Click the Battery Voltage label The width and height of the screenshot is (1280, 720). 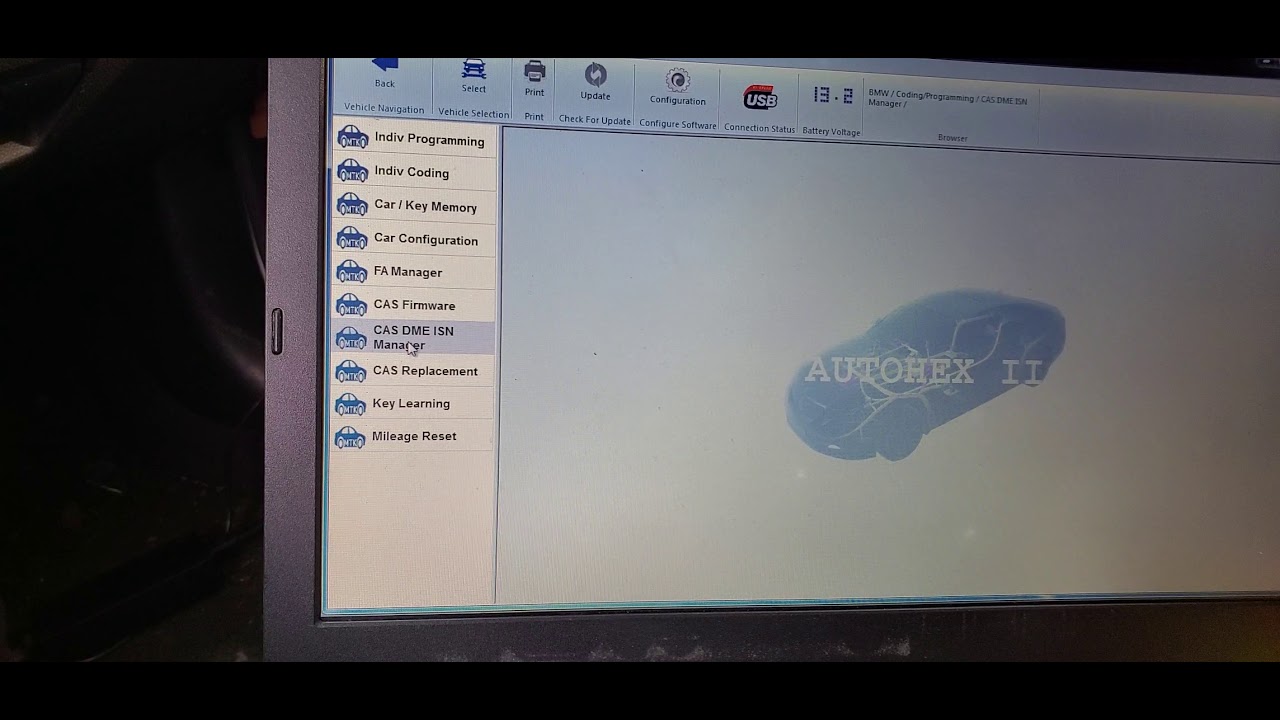(832, 131)
